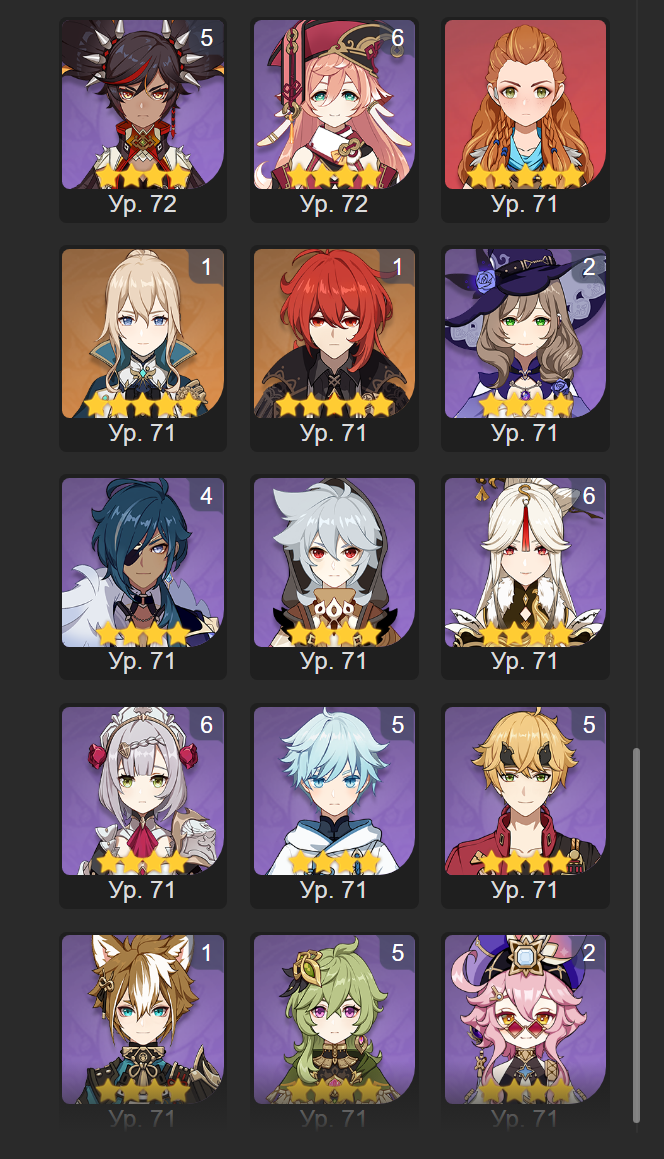Select Noelle with the maid headpiece

pyautogui.click(x=143, y=791)
